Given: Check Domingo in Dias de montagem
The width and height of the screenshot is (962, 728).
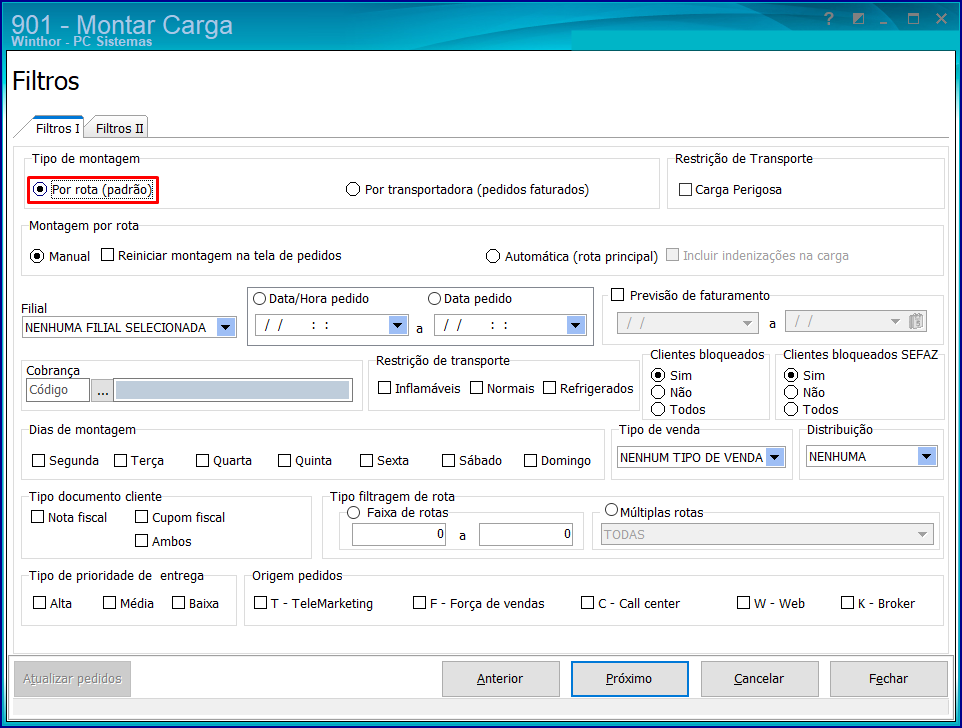Looking at the screenshot, I should [531, 460].
